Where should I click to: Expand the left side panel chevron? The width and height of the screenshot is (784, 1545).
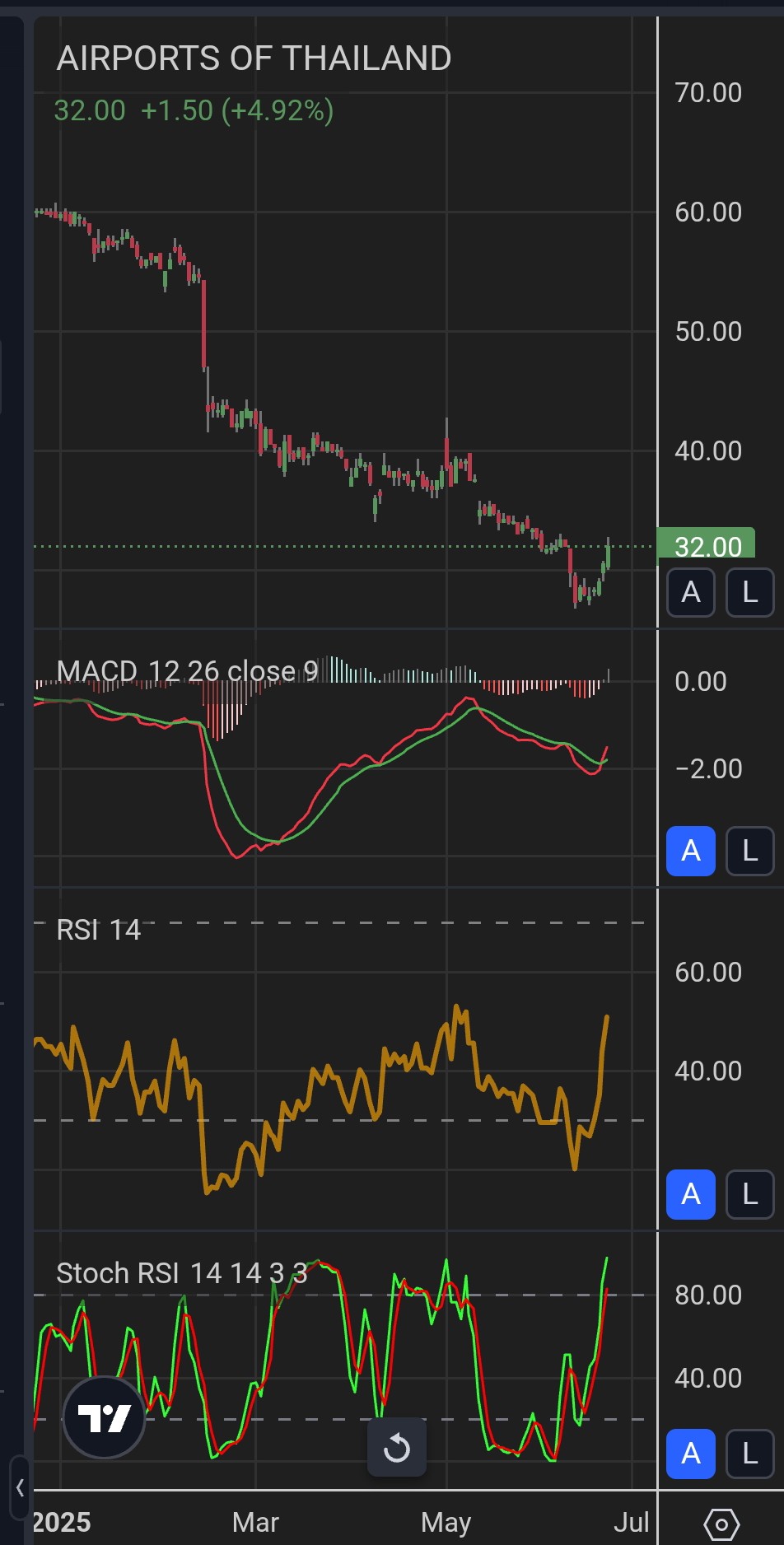coord(20,1487)
